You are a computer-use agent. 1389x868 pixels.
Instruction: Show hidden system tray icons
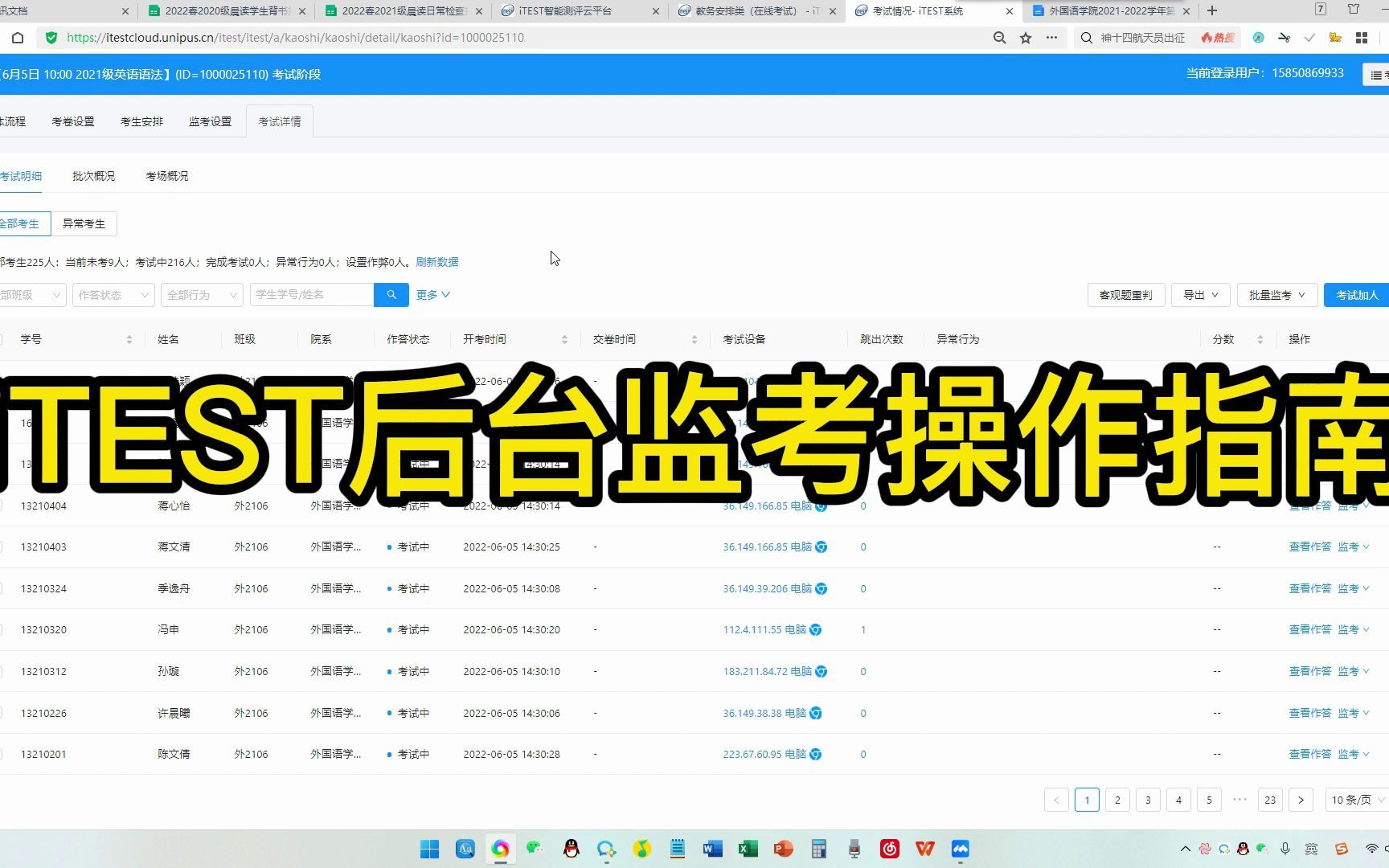[x=1185, y=849]
